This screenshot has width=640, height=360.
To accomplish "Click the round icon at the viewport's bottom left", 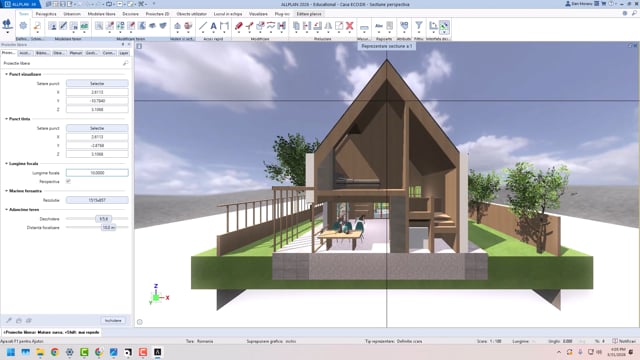I will pos(140,322).
